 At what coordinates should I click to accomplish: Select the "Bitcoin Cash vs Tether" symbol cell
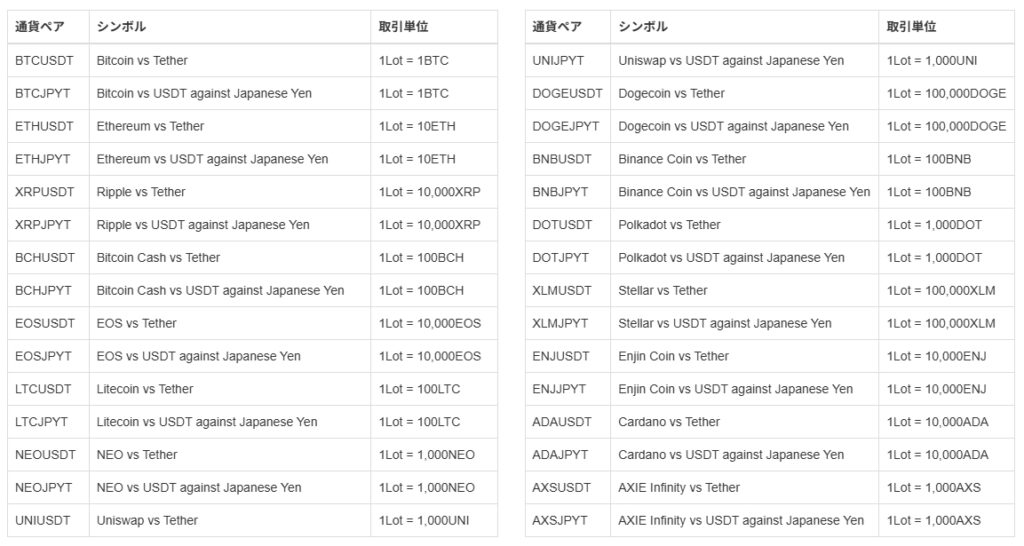point(158,258)
